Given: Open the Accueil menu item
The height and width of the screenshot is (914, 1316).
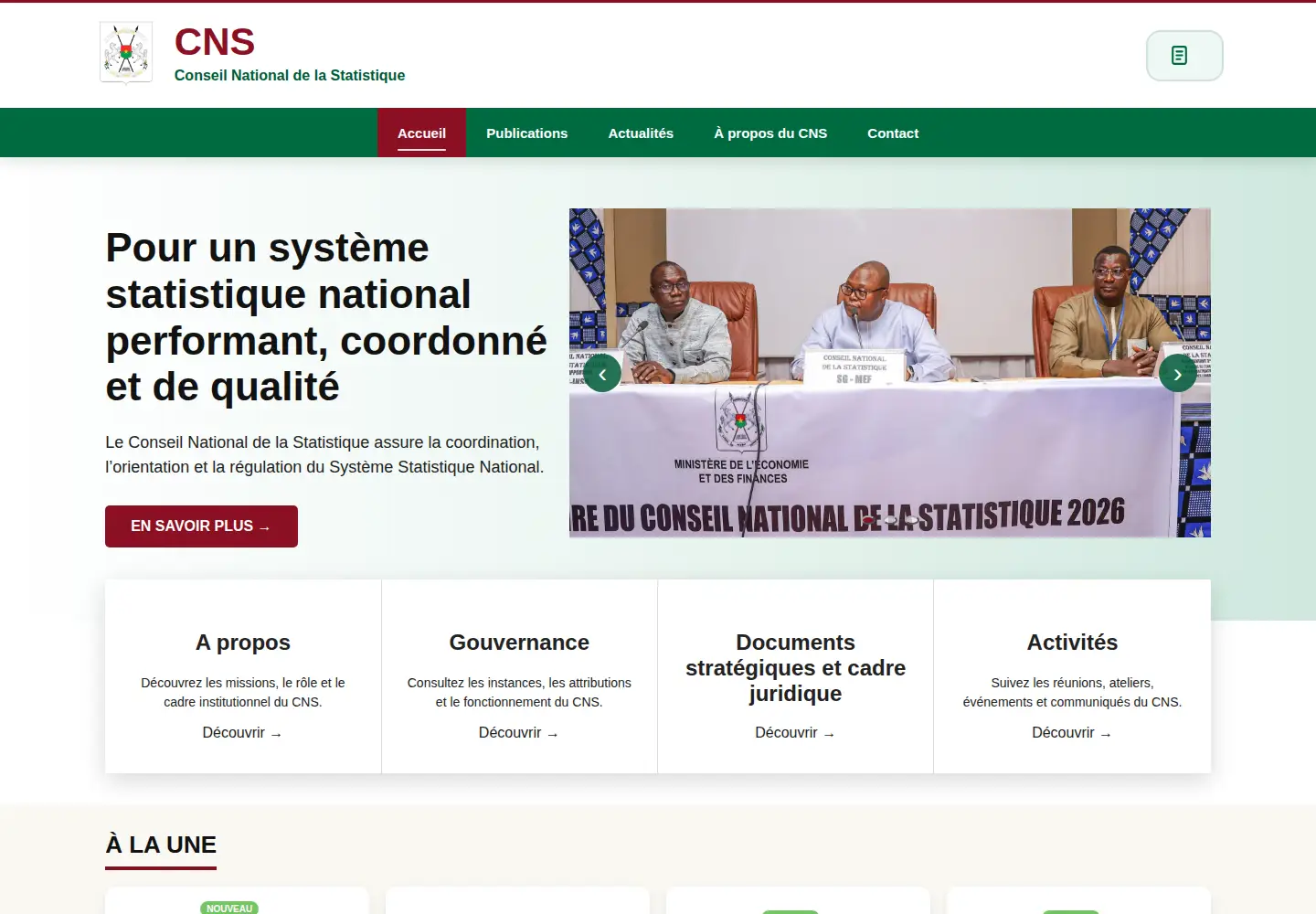Looking at the screenshot, I should pos(421,133).
